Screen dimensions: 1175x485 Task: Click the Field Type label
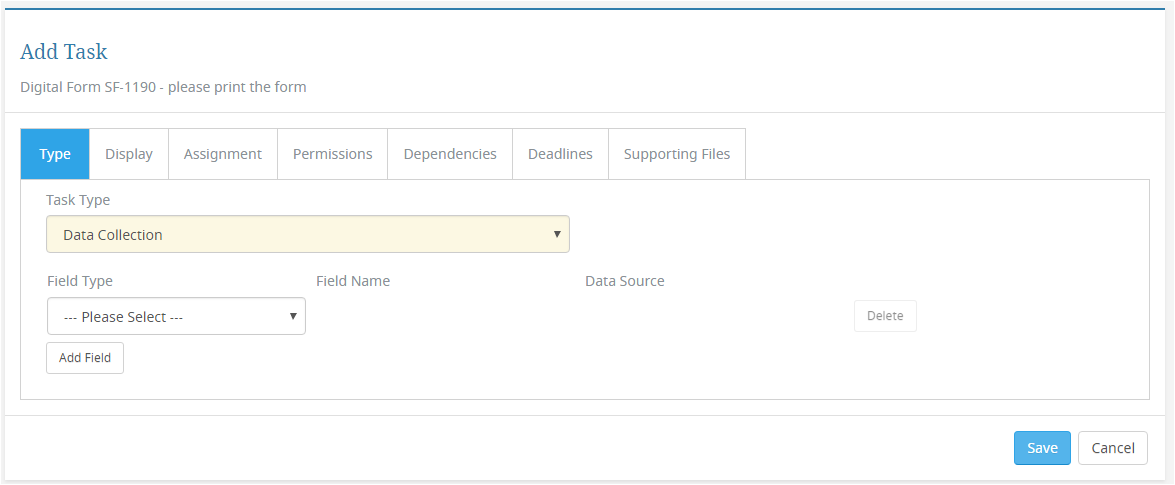click(80, 281)
